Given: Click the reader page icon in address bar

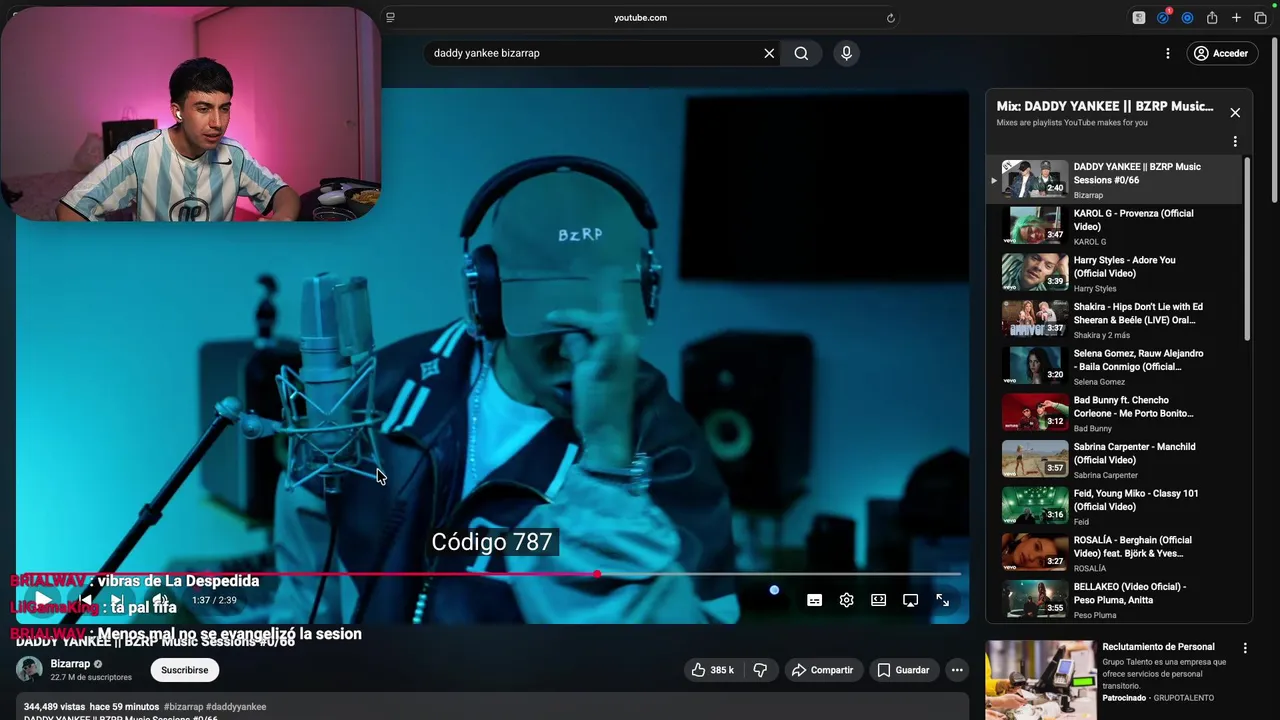Looking at the screenshot, I should (390, 17).
